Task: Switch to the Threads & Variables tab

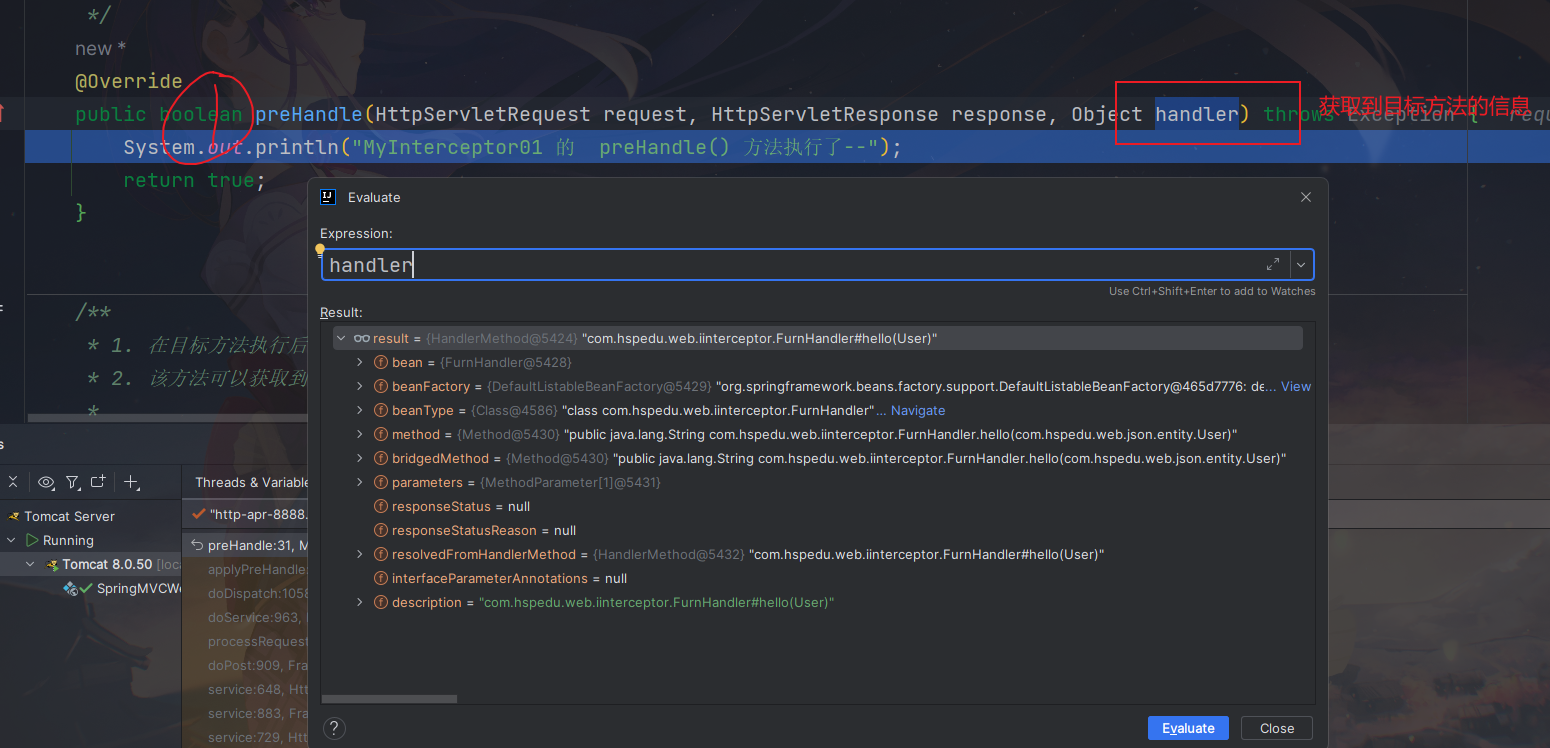Action: click(251, 482)
